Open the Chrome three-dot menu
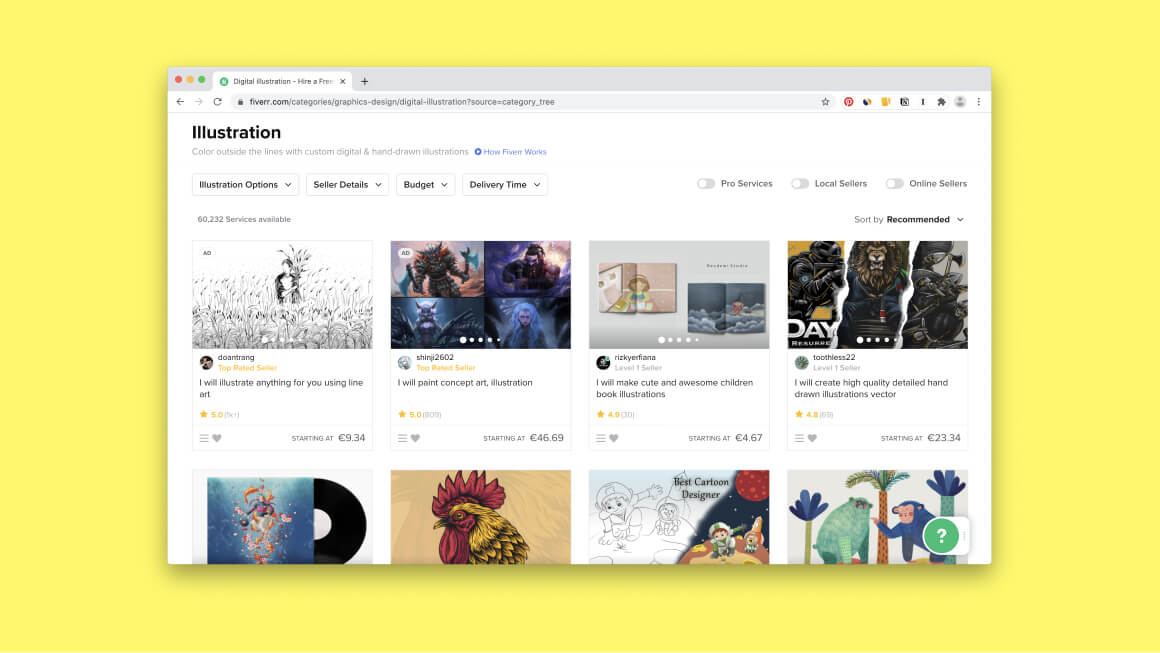The image size is (1160, 653). coord(978,102)
